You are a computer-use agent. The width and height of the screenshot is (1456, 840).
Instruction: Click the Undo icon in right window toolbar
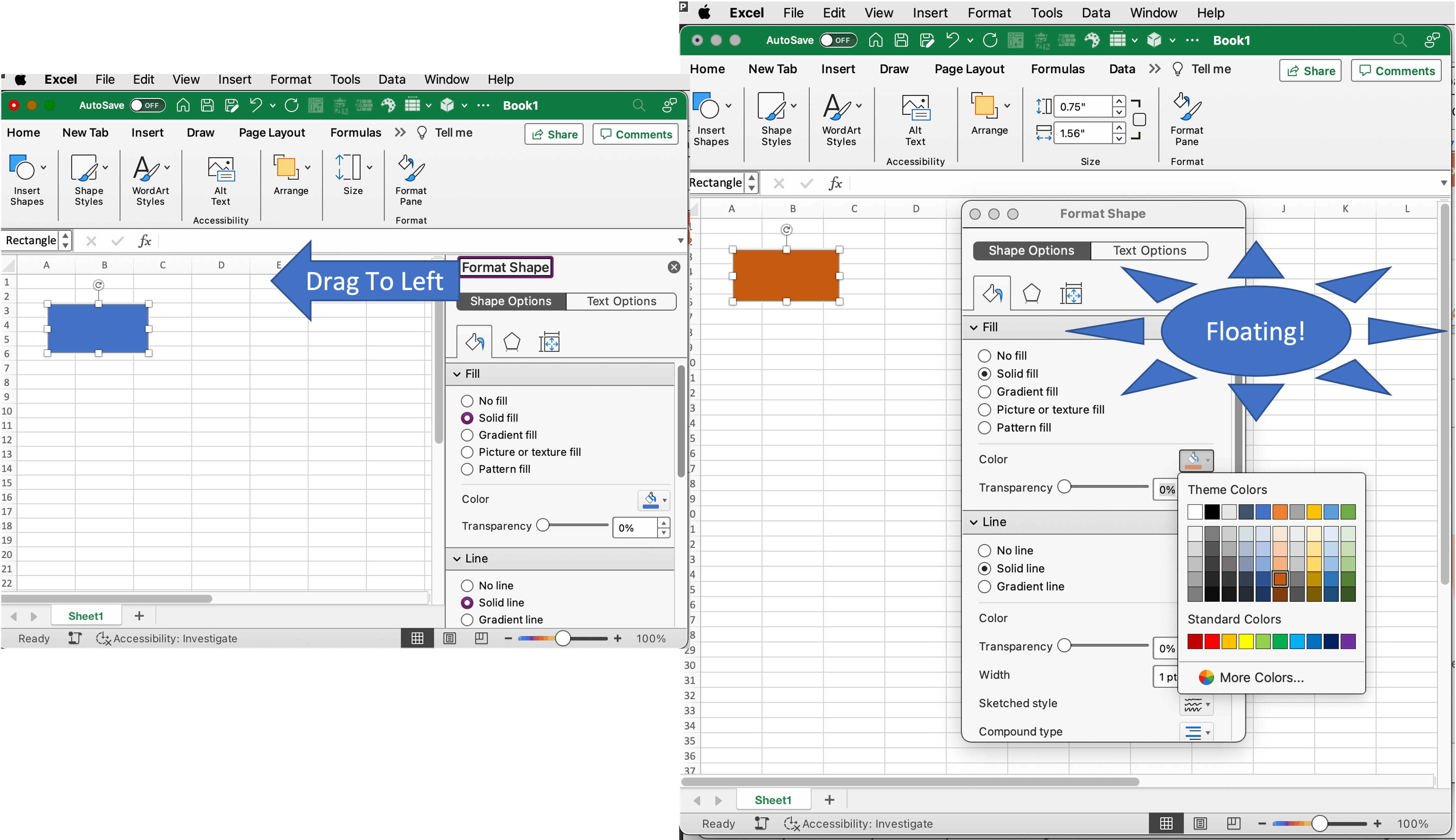[x=952, y=40]
